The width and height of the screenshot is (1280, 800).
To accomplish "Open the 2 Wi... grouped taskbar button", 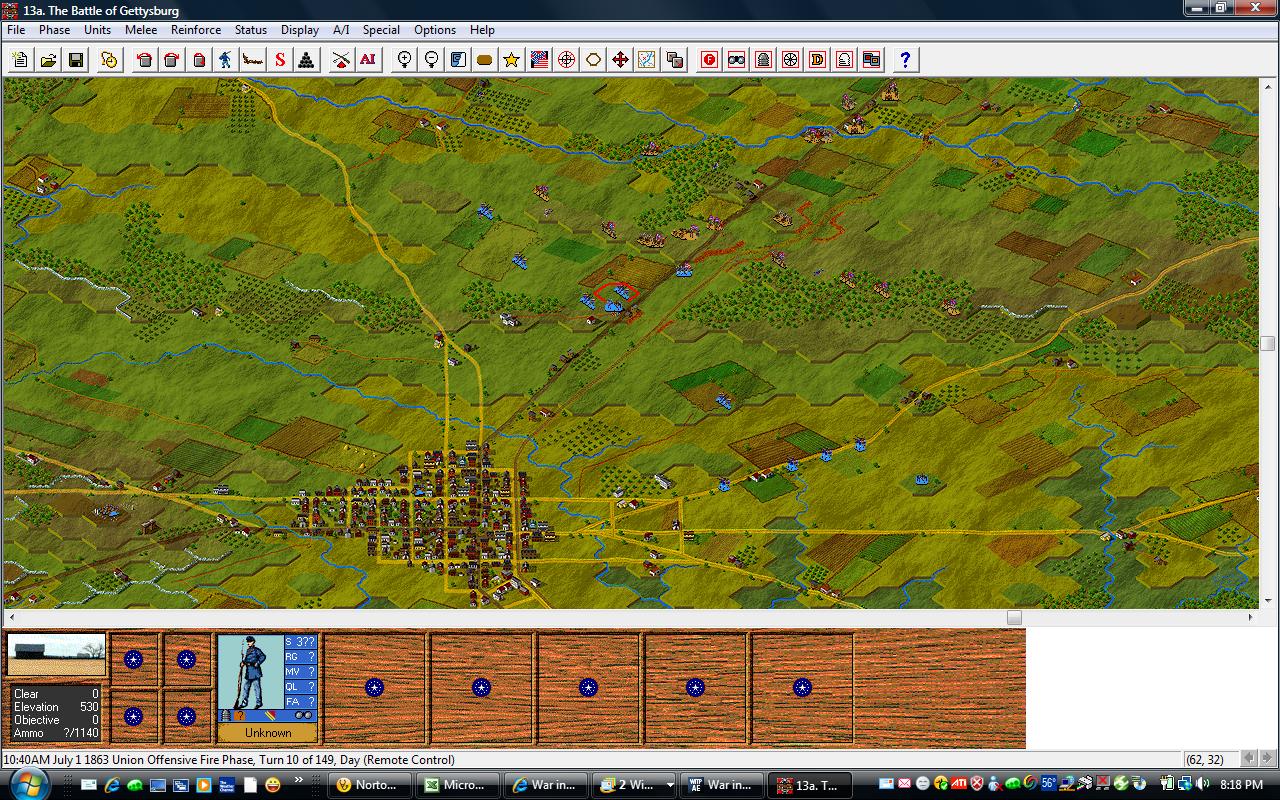I will pos(634,785).
